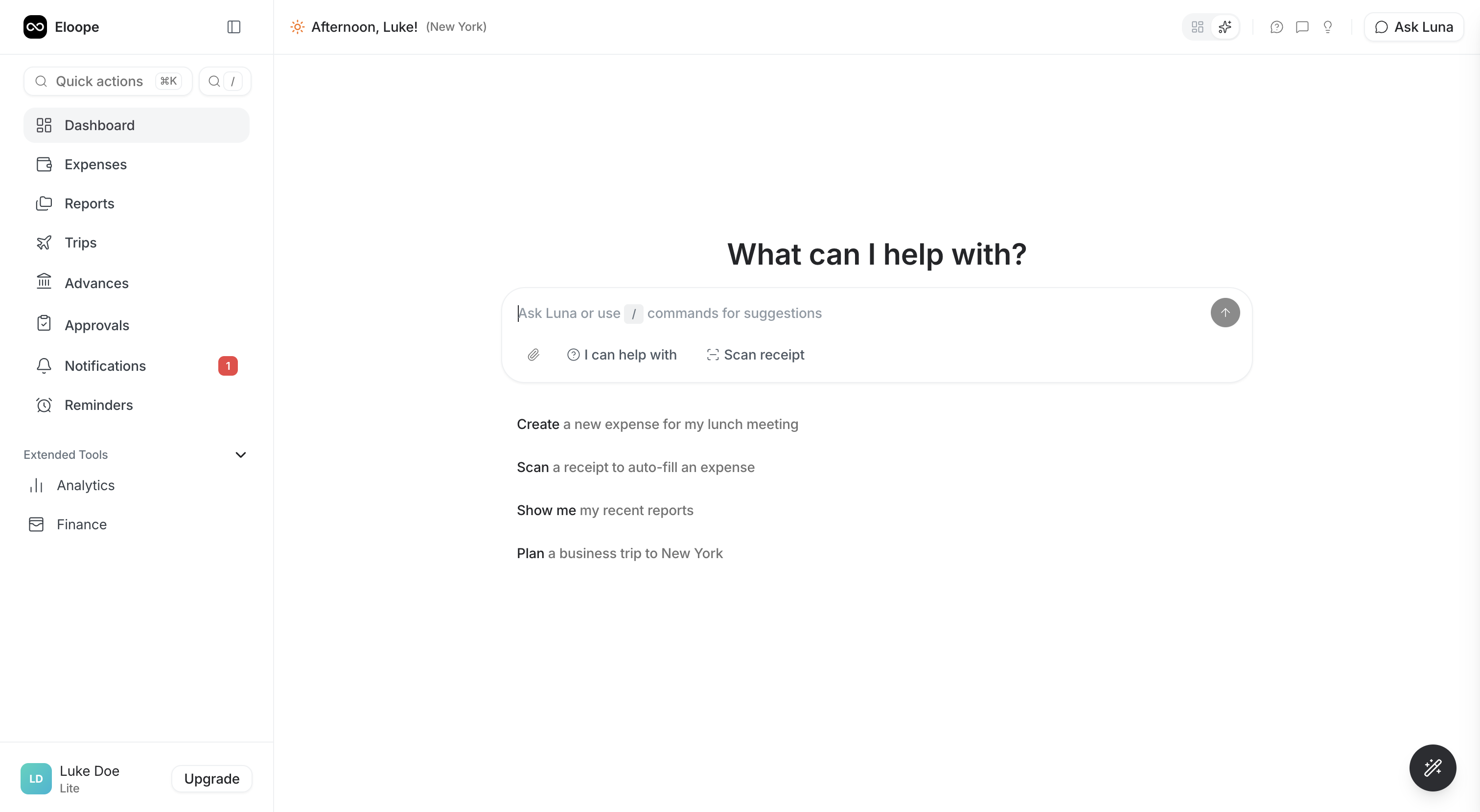Click the Ask Luna button
This screenshot has width=1480, height=812.
[x=1413, y=27]
